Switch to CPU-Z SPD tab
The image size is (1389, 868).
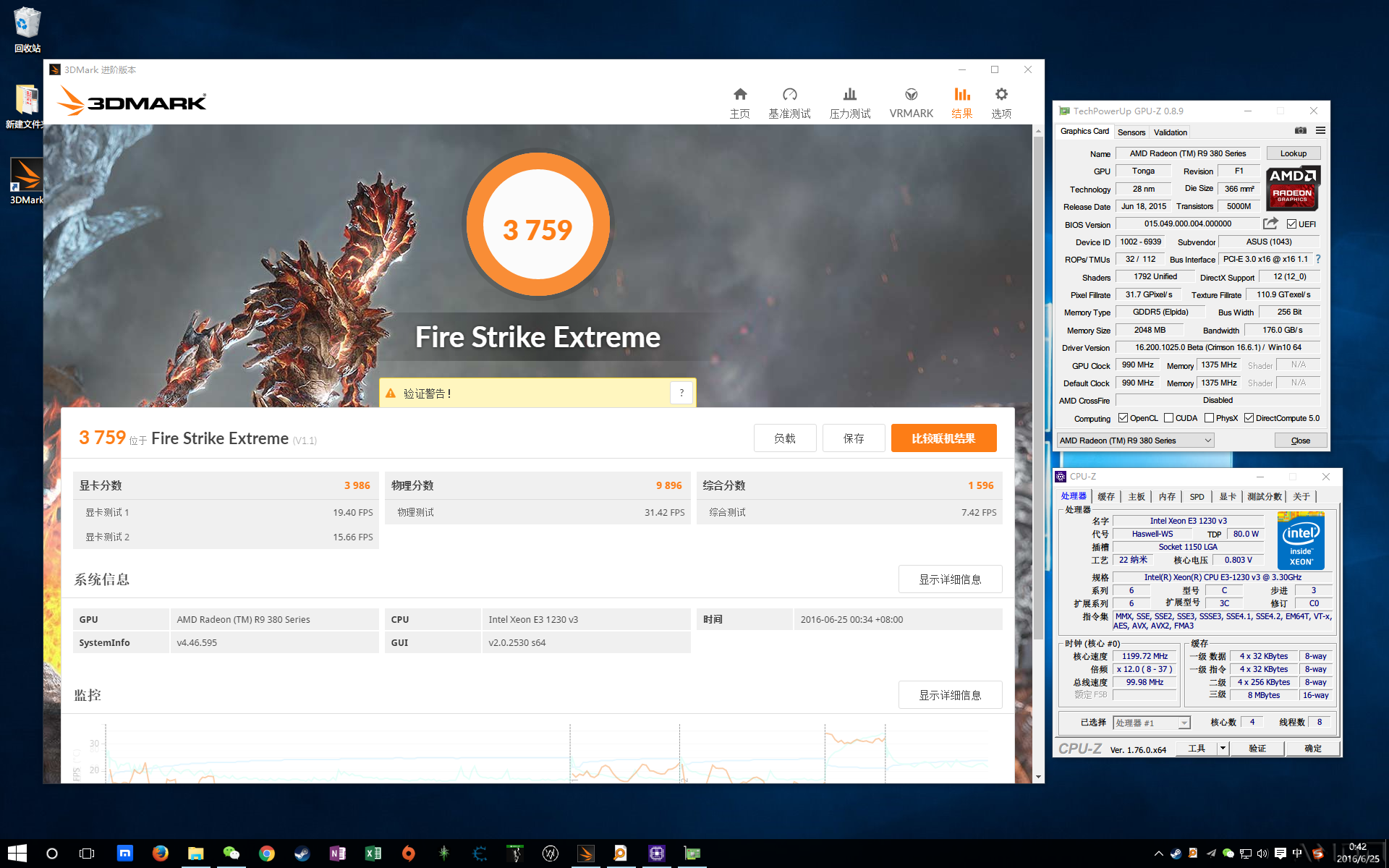pos(1197,497)
